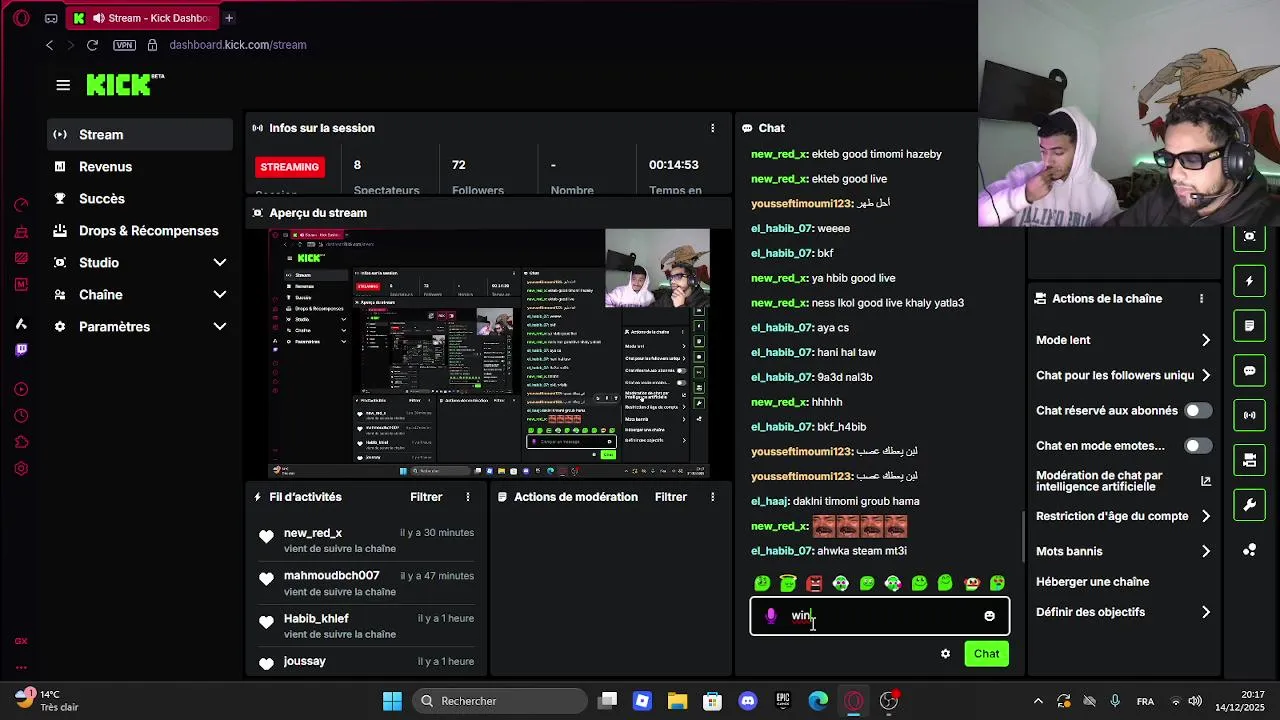The height and width of the screenshot is (720, 1280).
Task: Click Habib_khlef in activity feed
Action: 316,619
